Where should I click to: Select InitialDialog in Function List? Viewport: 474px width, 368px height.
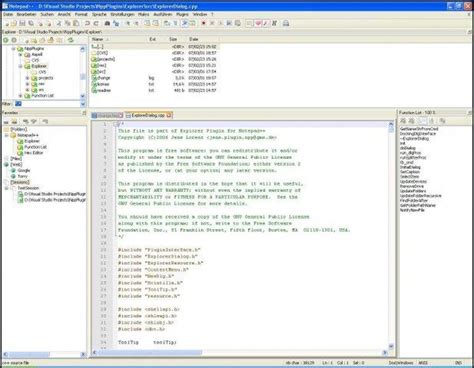click(410, 167)
